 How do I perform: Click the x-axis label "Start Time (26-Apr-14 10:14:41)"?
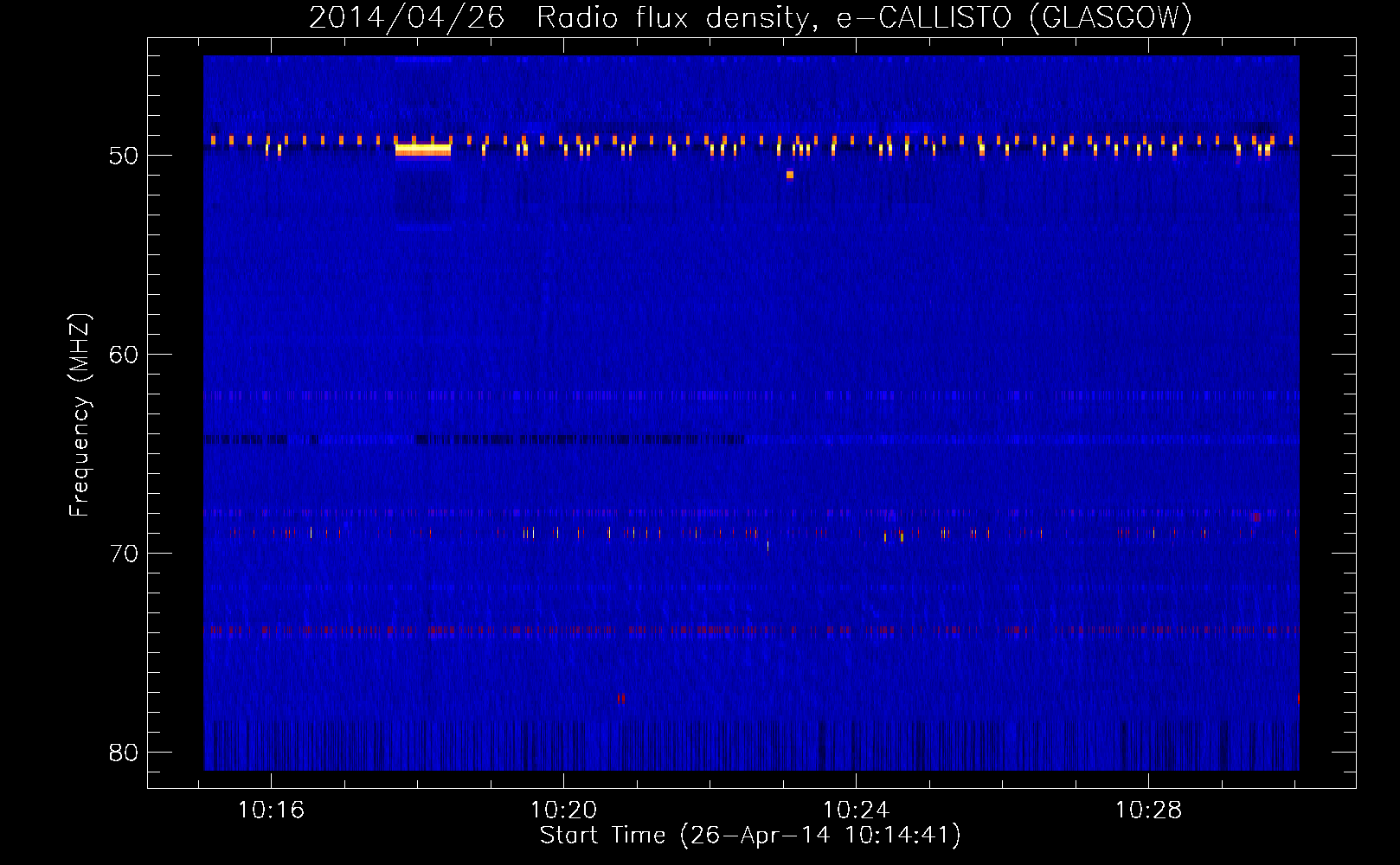point(750,836)
